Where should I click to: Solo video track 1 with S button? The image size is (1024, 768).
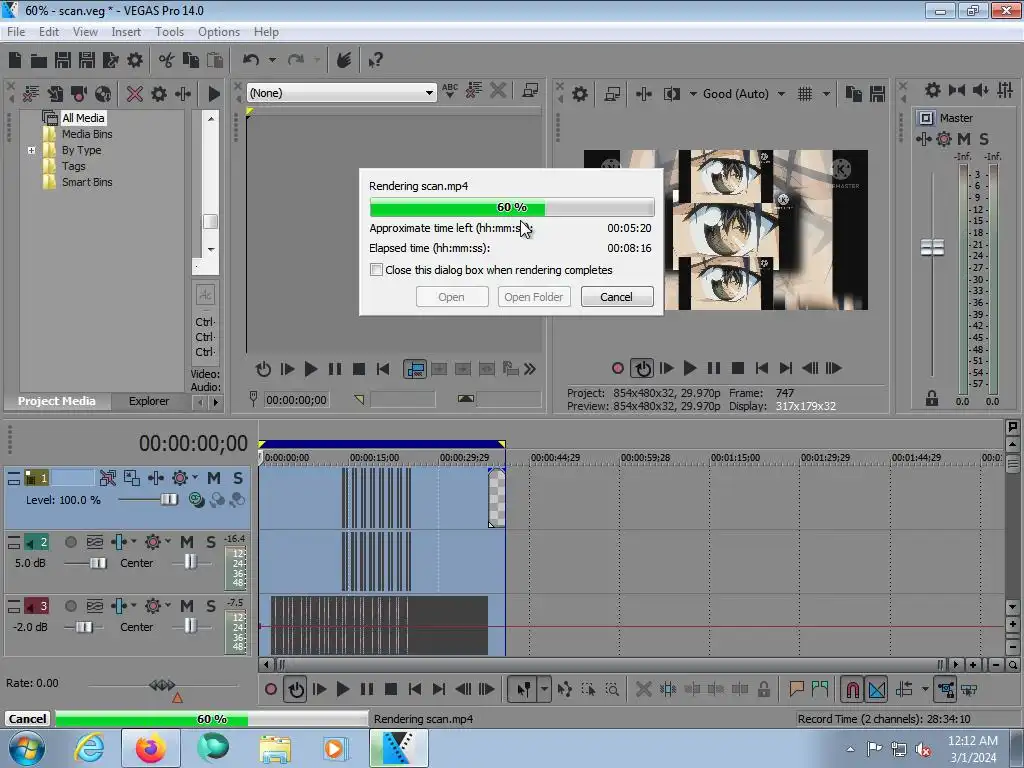point(238,478)
